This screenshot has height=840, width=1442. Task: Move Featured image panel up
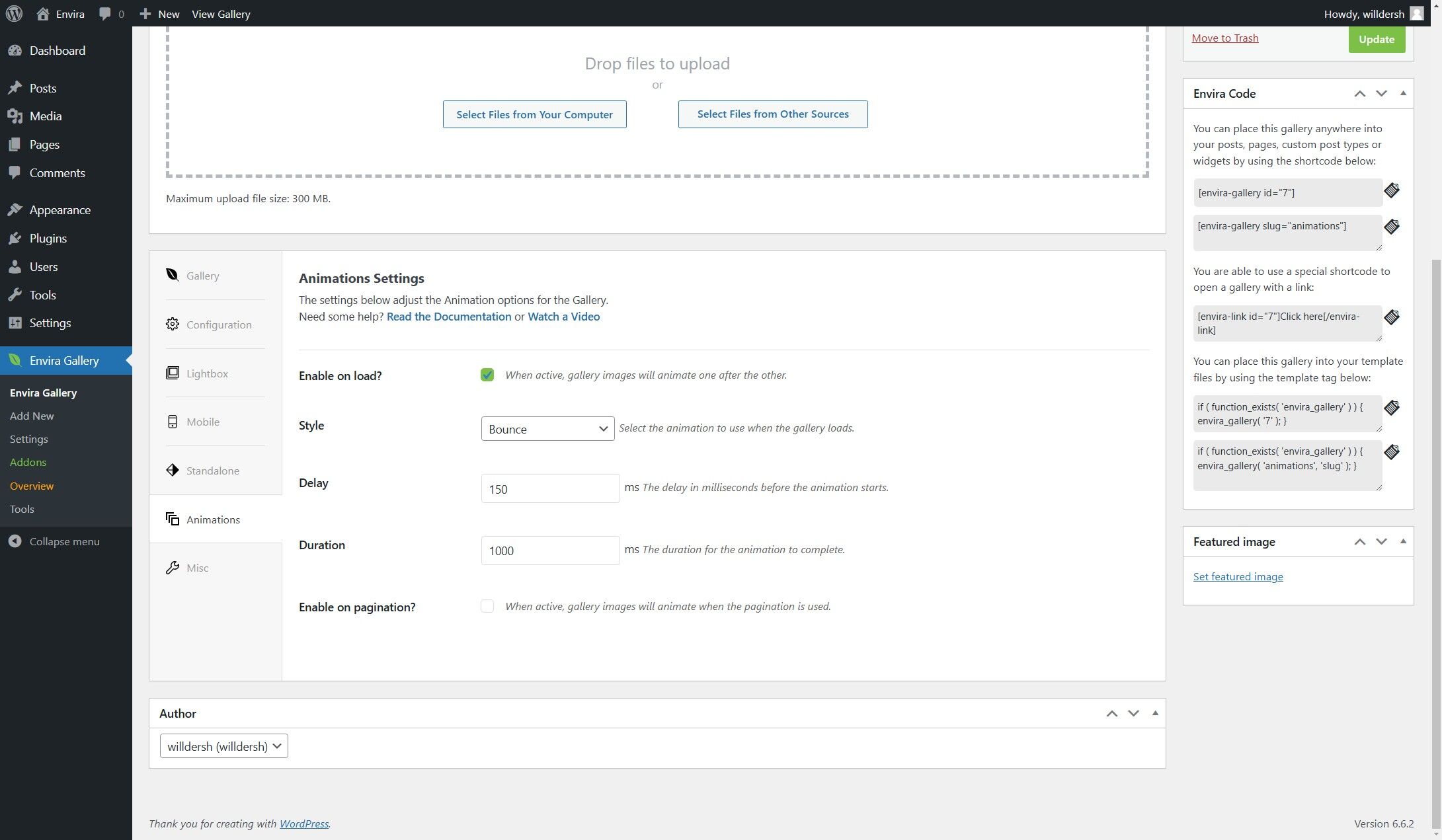(1360, 542)
